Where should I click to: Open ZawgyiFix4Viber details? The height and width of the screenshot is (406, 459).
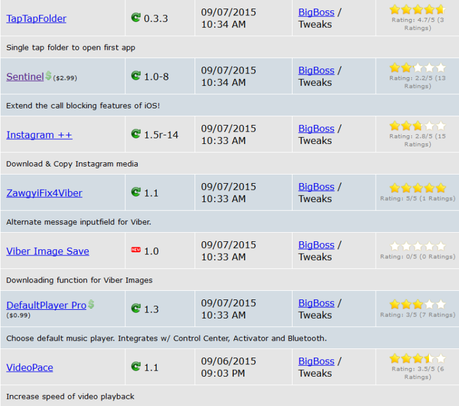44,193
